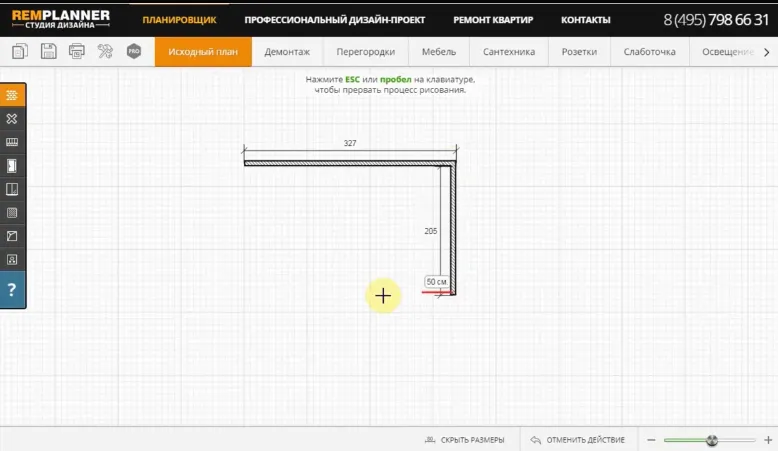Click the ESC keyword in the drawing hint

352,79
